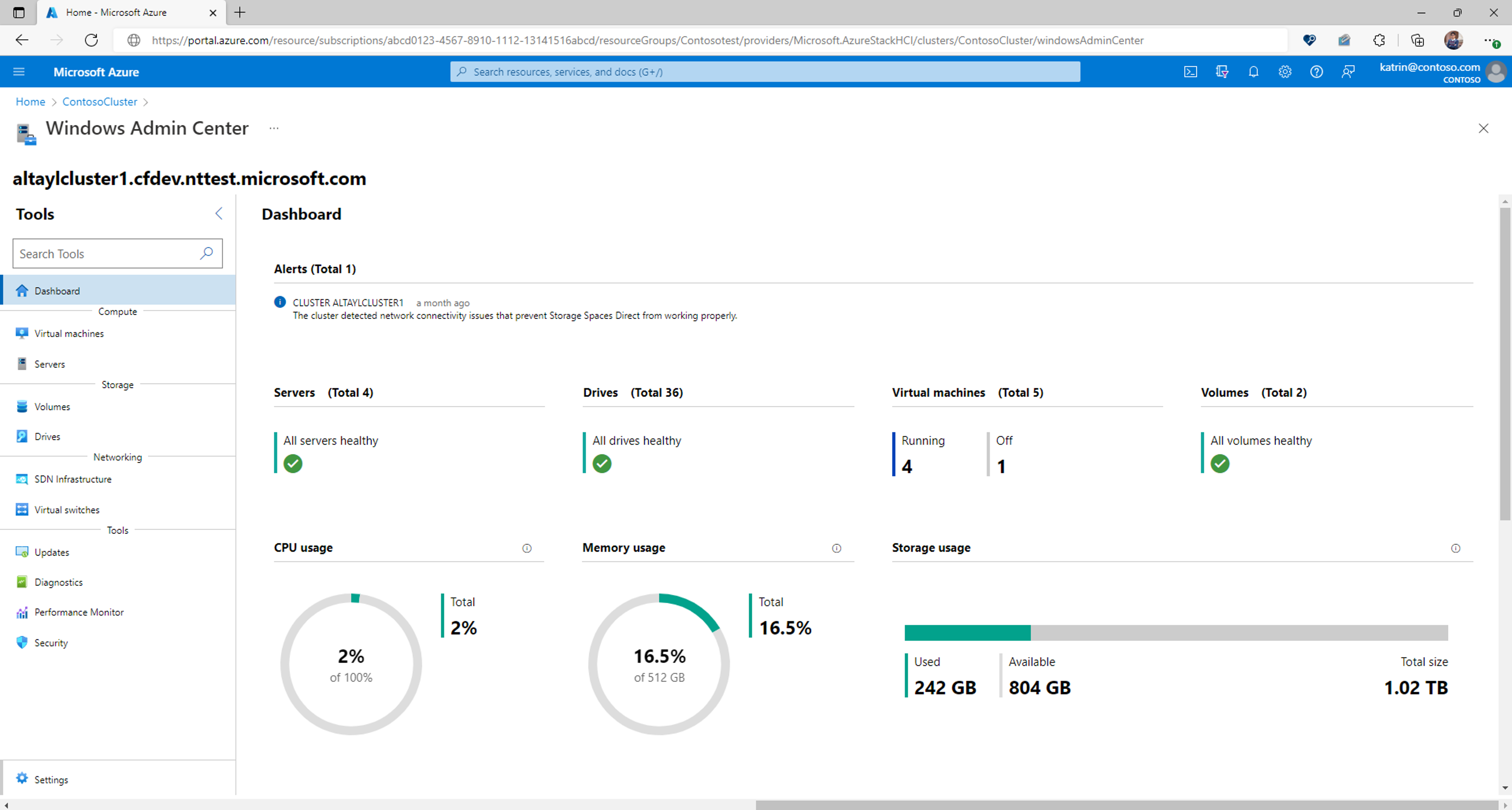The width and height of the screenshot is (1512, 810).
Task: Open Settings at bottom of sidebar
Action: pos(52,779)
